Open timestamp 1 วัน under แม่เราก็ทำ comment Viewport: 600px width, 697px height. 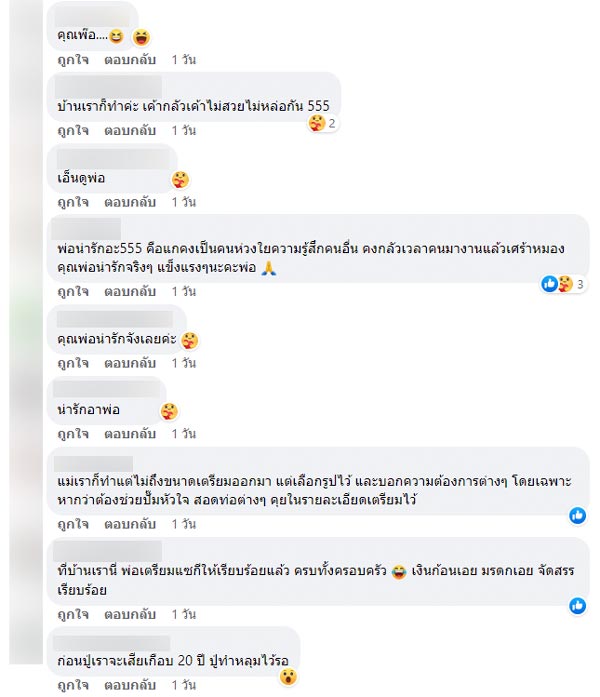click(x=183, y=524)
